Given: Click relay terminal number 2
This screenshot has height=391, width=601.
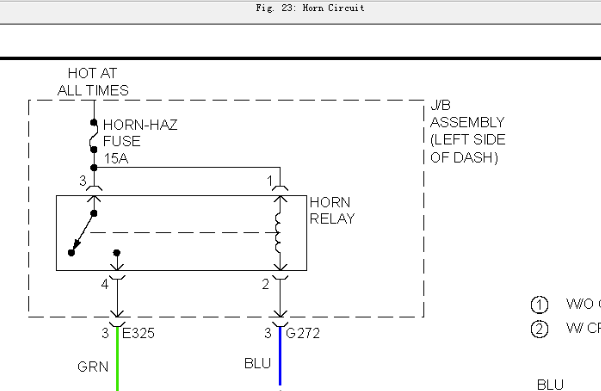Looking at the screenshot, I should (x=266, y=284).
